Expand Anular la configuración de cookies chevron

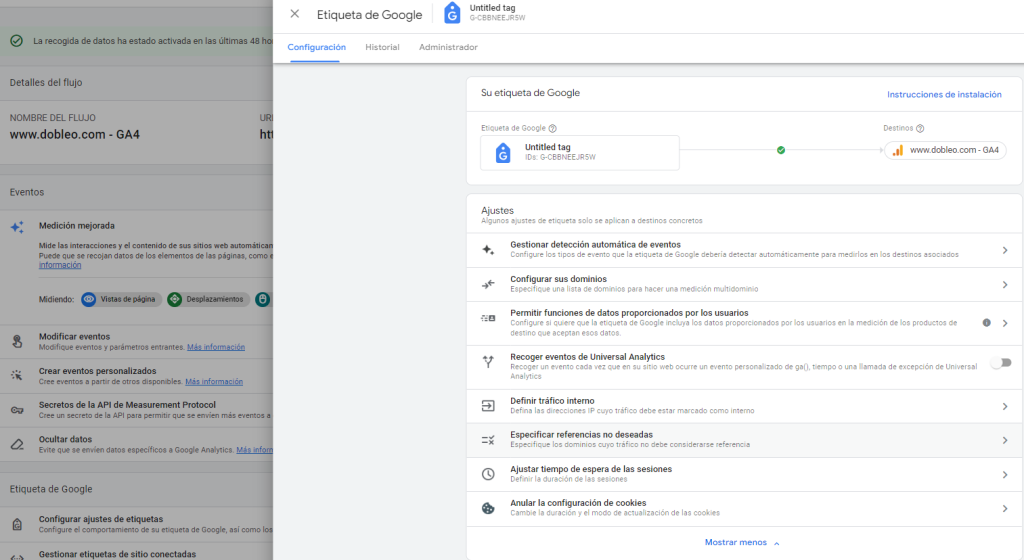click(1005, 508)
